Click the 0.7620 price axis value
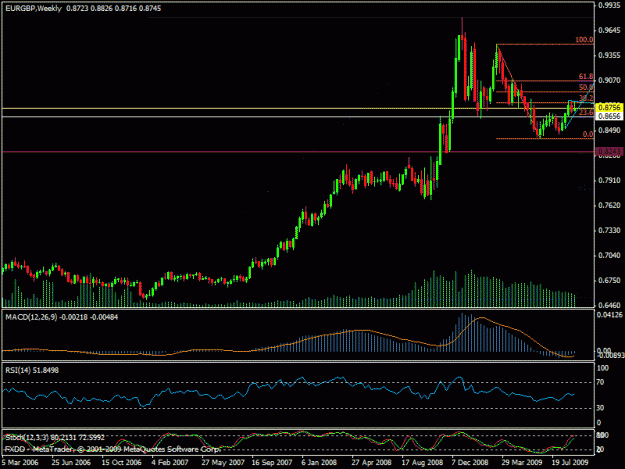Screen dimensions: 625x469 (610, 205)
